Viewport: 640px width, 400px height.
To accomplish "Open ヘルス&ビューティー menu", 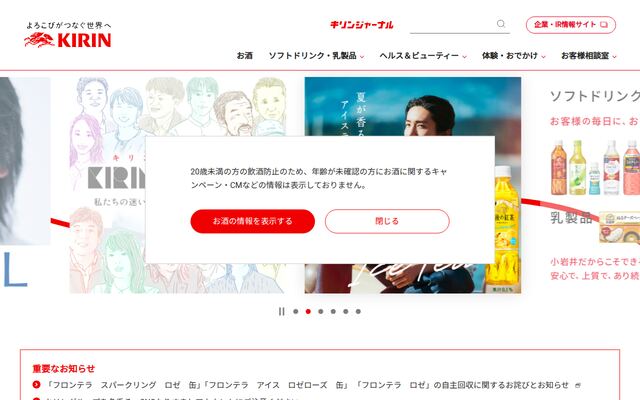I will [420, 56].
